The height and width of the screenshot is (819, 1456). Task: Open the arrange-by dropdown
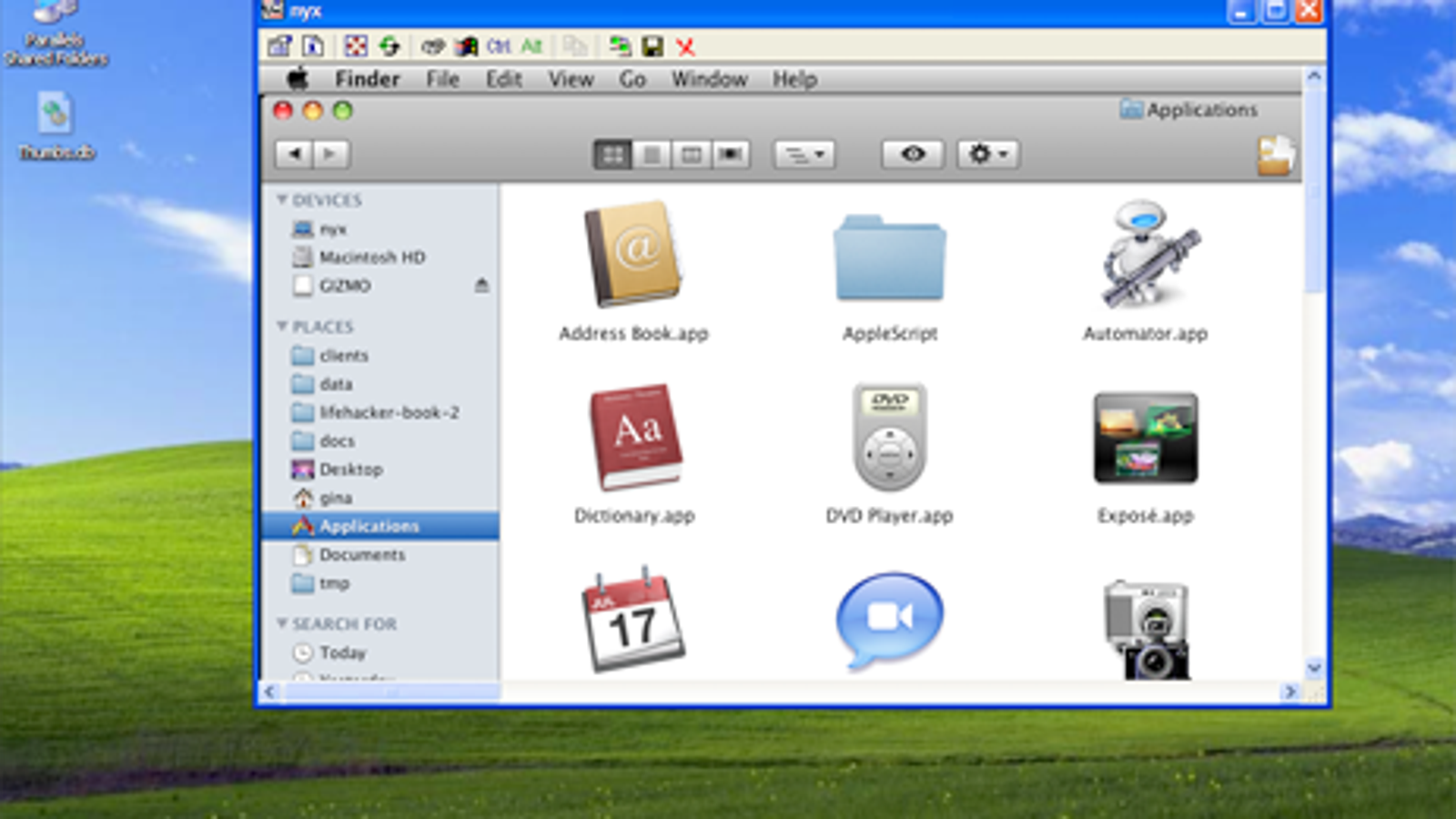pyautogui.click(x=804, y=155)
